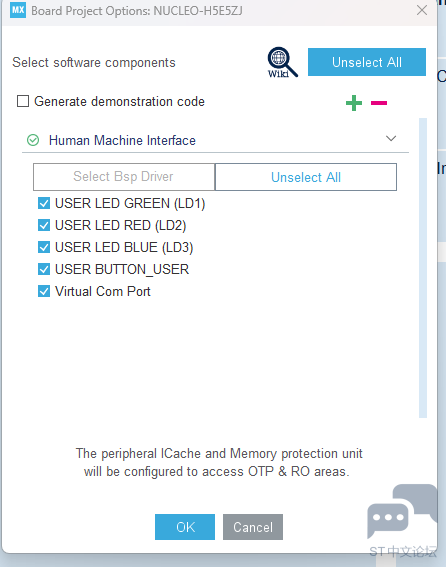
Task: Close the Board Project Options dialog
Action: [422, 10]
